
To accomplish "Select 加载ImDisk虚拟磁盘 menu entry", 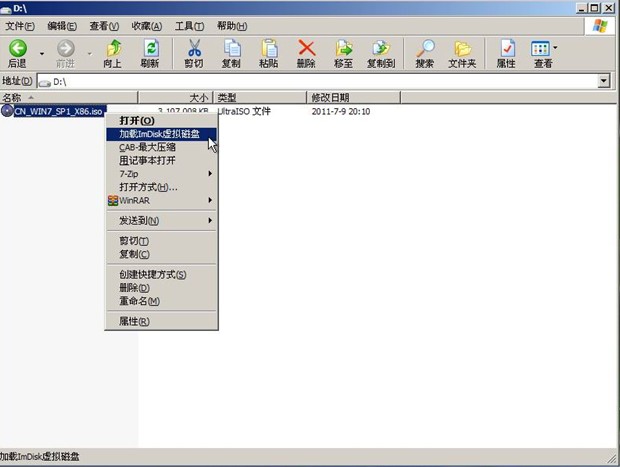I will point(161,134).
